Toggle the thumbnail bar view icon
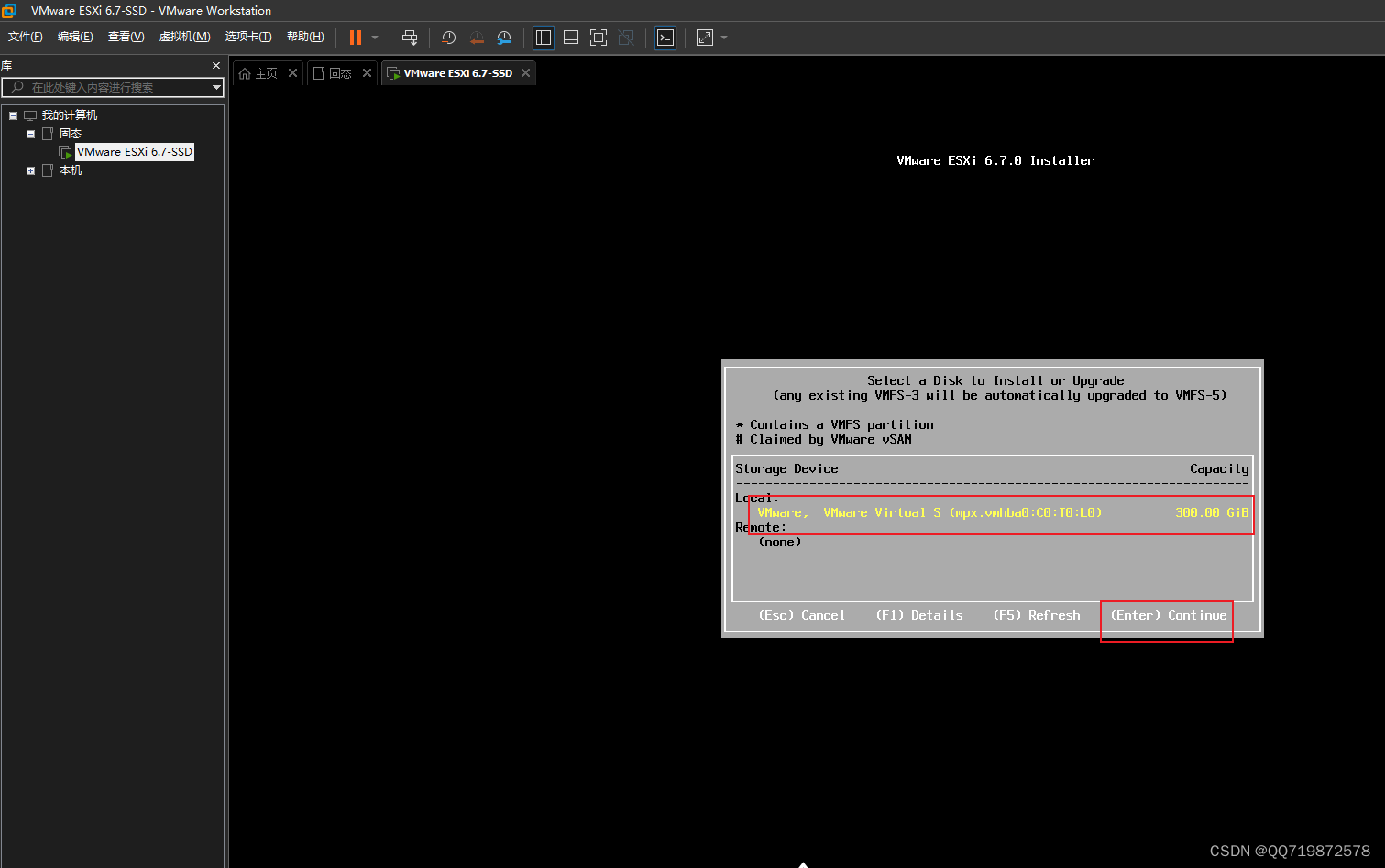The image size is (1385, 868). pyautogui.click(x=571, y=38)
